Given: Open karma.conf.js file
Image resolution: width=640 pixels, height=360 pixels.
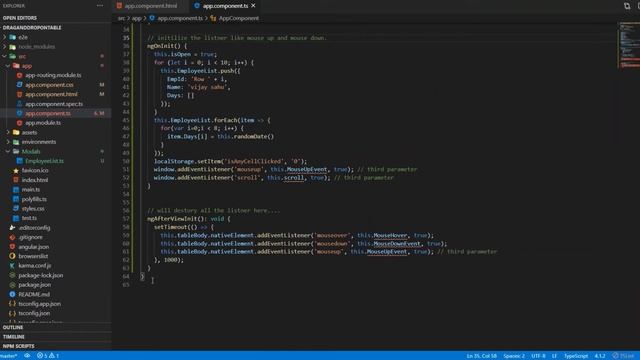Looking at the screenshot, I should tap(35, 266).
